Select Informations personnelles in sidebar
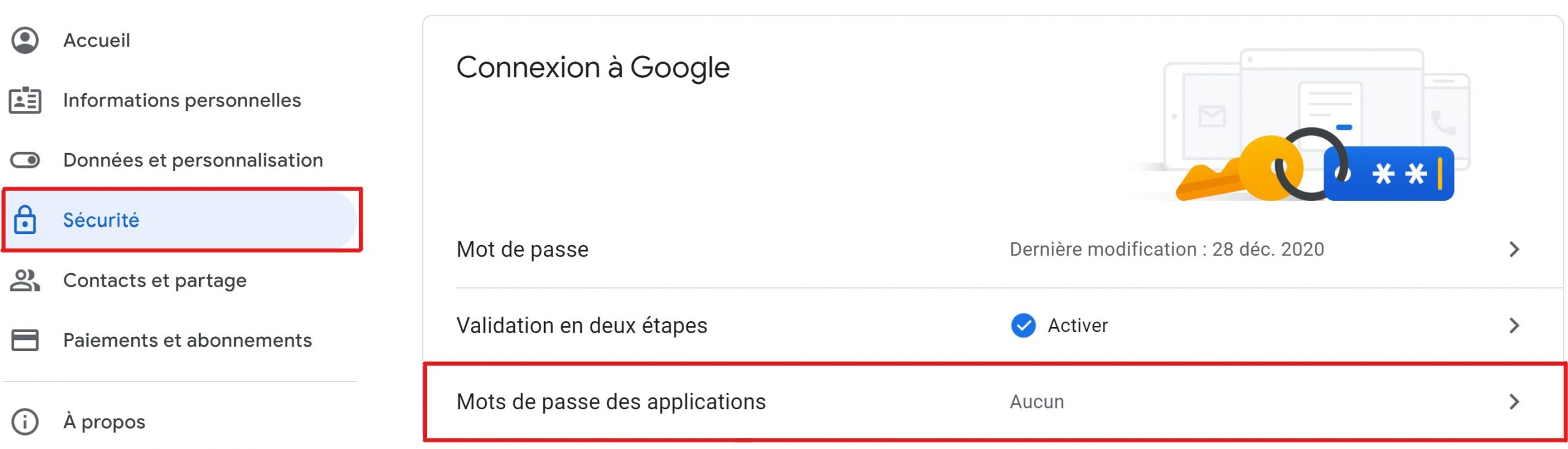 [x=182, y=100]
